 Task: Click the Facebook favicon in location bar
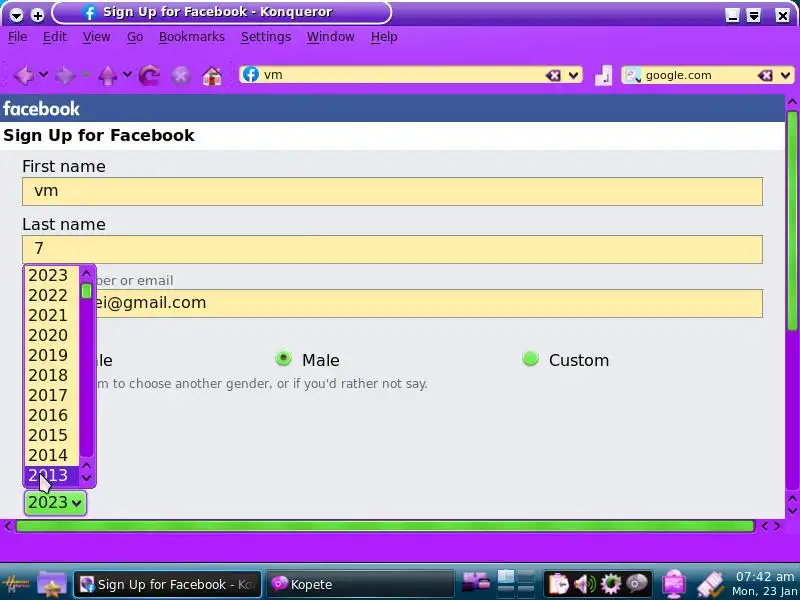click(251, 74)
